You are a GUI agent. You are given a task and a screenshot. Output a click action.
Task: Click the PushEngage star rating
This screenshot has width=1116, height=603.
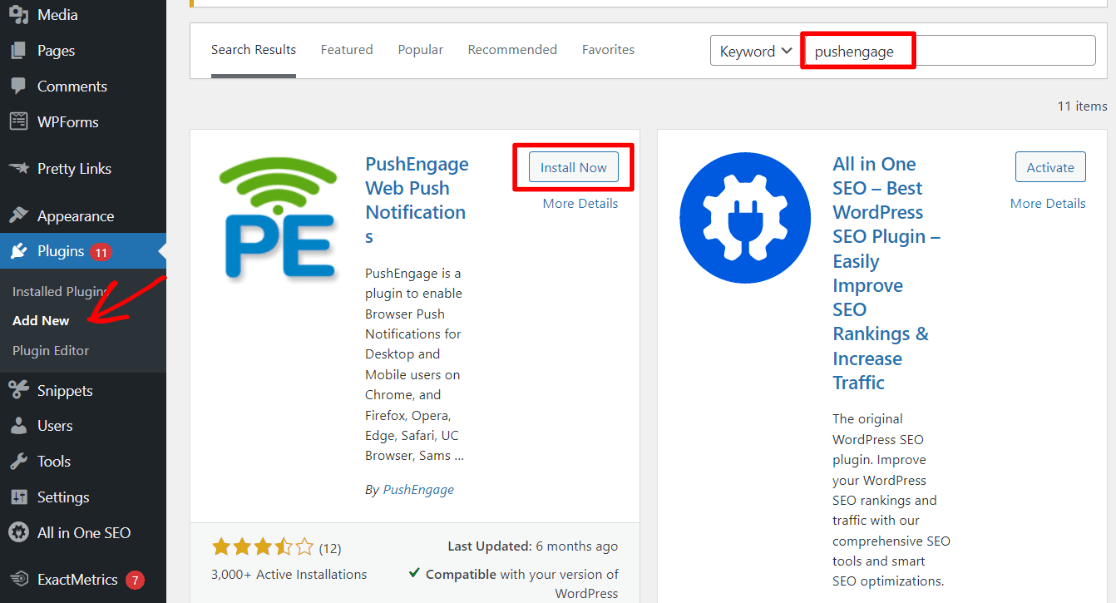[x=263, y=547]
